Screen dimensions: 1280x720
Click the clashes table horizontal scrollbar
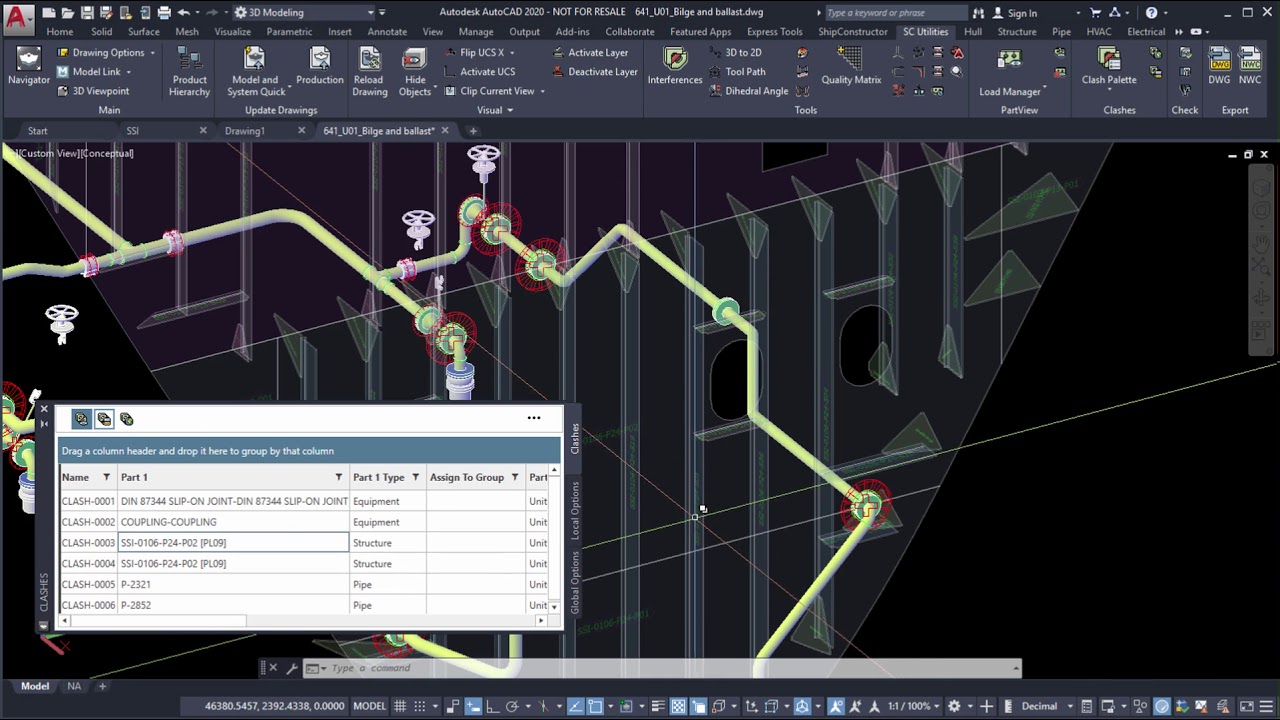pyautogui.click(x=156, y=621)
